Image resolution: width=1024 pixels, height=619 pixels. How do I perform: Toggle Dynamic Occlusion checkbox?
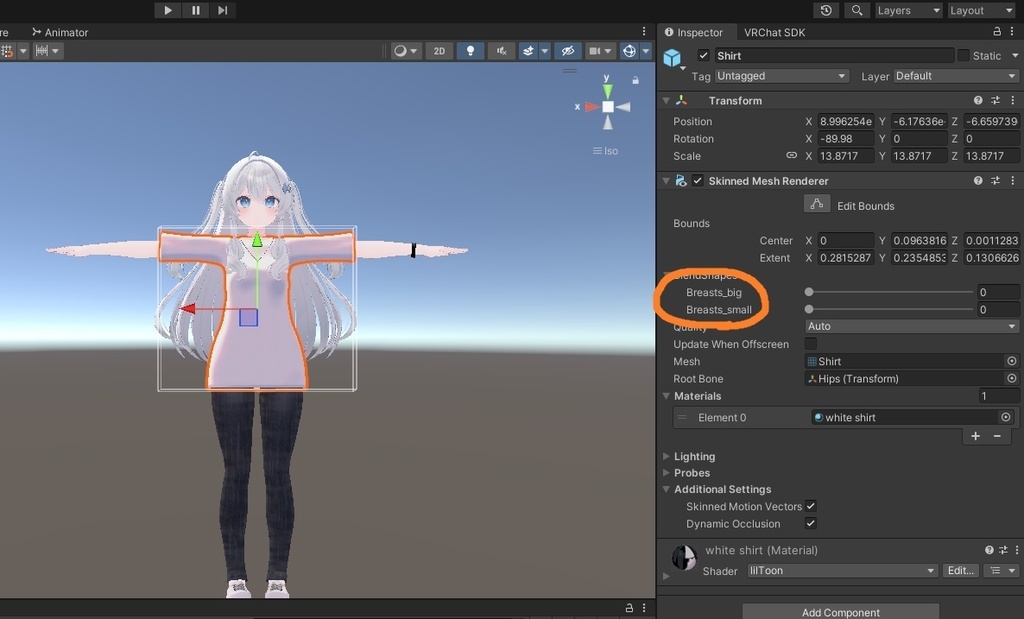810,524
